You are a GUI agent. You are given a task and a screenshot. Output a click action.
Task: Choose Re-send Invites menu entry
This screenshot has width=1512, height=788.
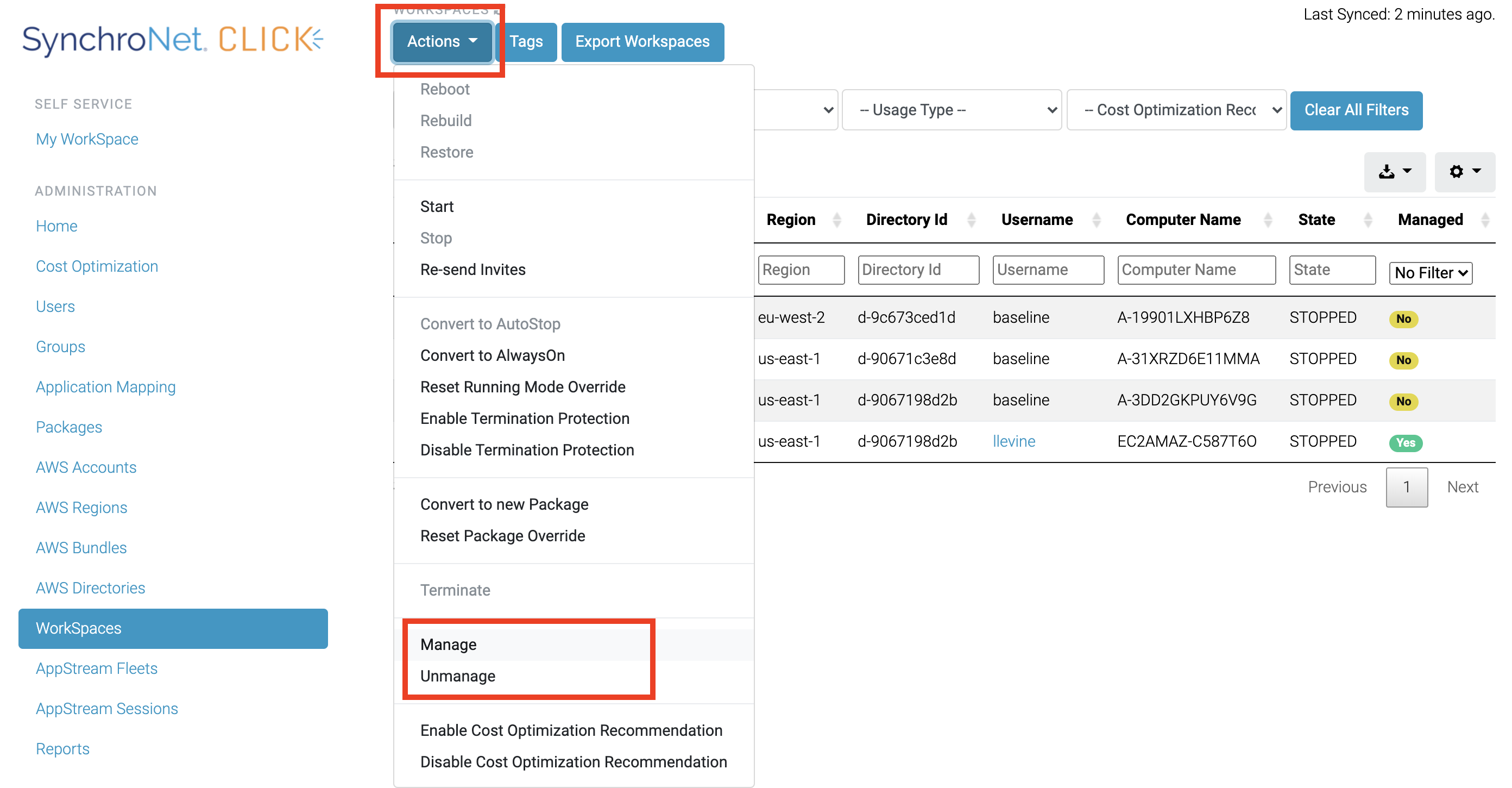tap(472, 270)
